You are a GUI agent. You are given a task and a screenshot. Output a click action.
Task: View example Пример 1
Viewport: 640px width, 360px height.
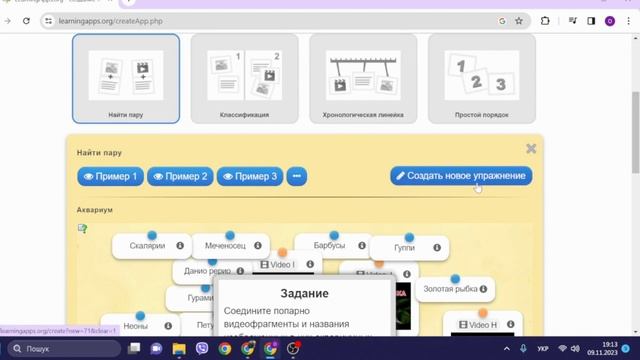click(110, 176)
